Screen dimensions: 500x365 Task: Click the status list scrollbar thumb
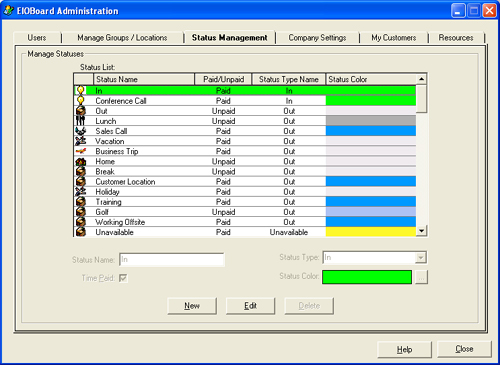click(421, 99)
